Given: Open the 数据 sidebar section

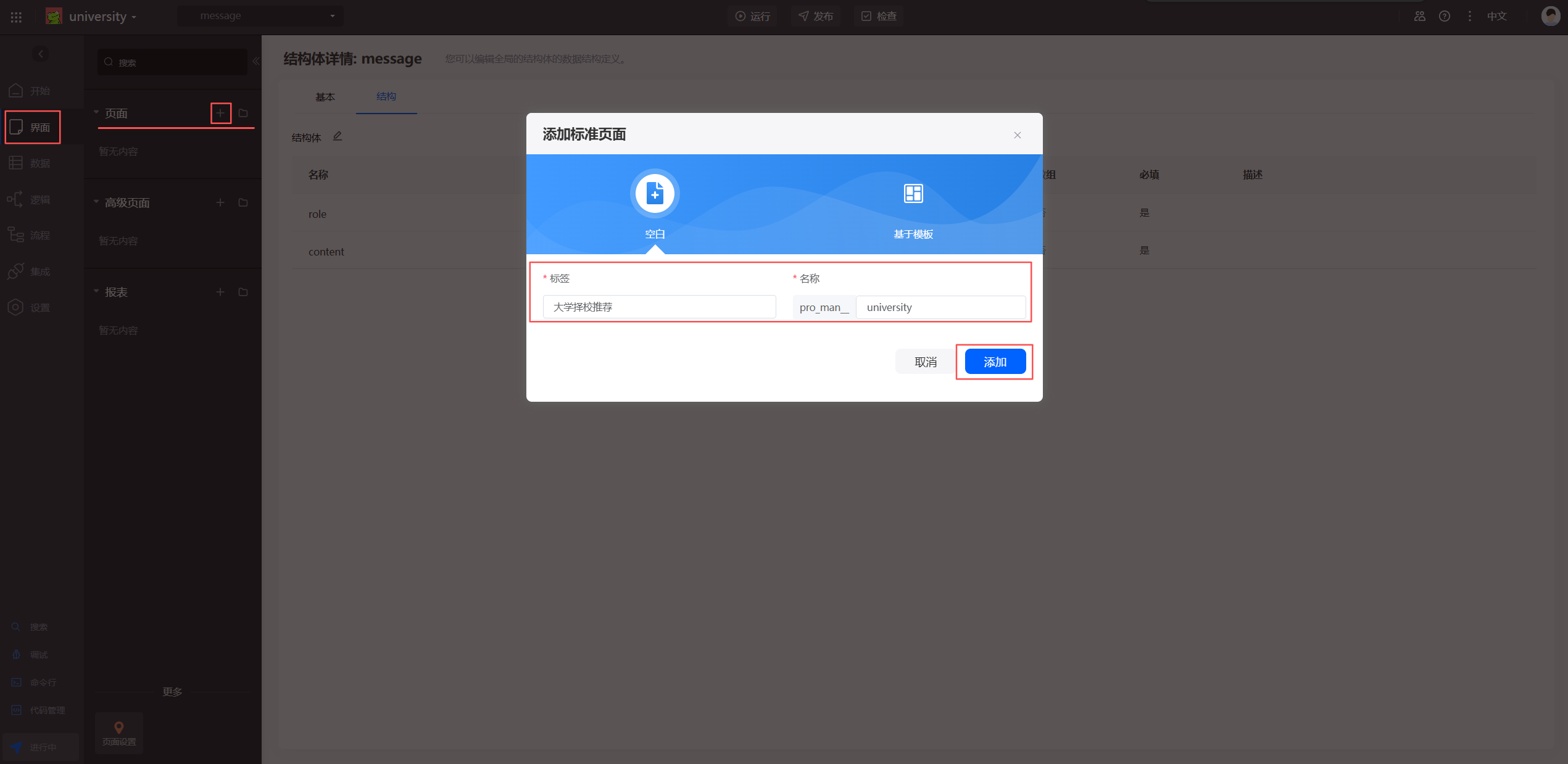Looking at the screenshot, I should tap(31, 163).
